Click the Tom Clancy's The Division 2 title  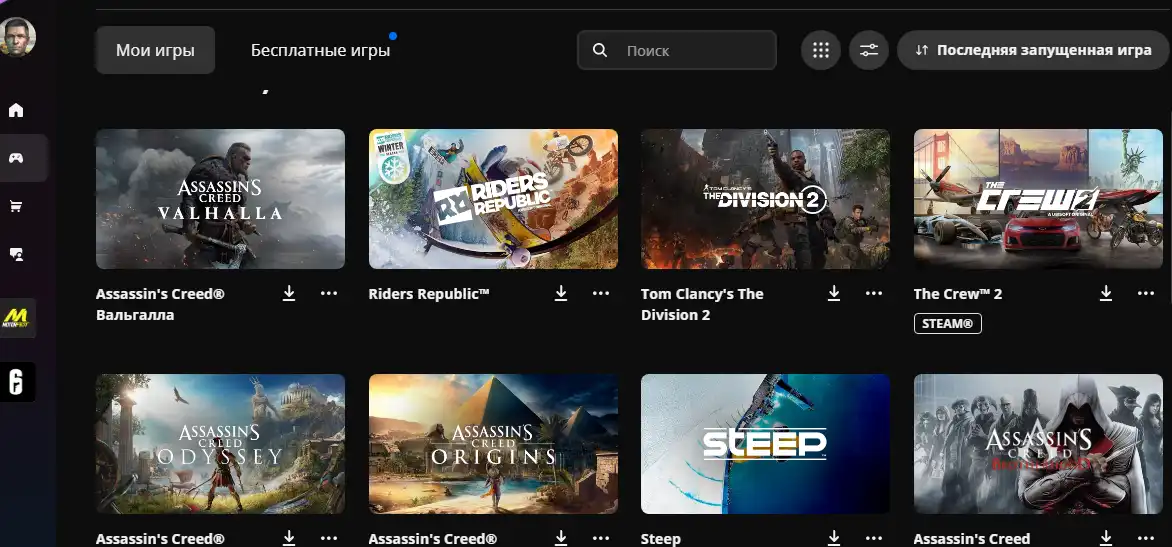tap(702, 304)
